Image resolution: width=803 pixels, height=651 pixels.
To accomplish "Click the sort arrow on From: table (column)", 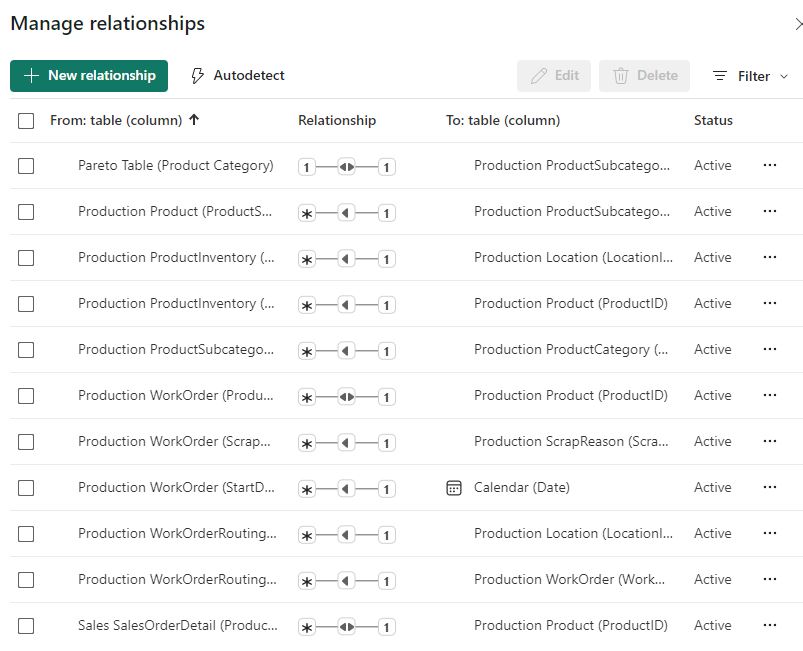I will [x=196, y=119].
